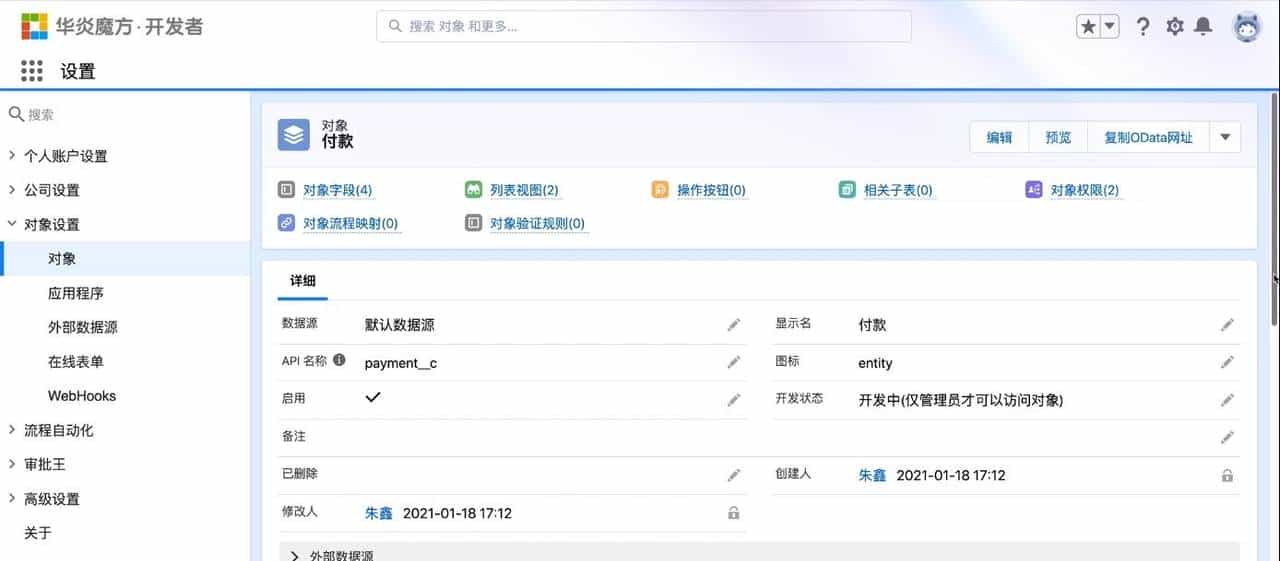Screen dimensions: 1280x561
Task: Click 默认数据源 value text
Action: tap(400, 325)
